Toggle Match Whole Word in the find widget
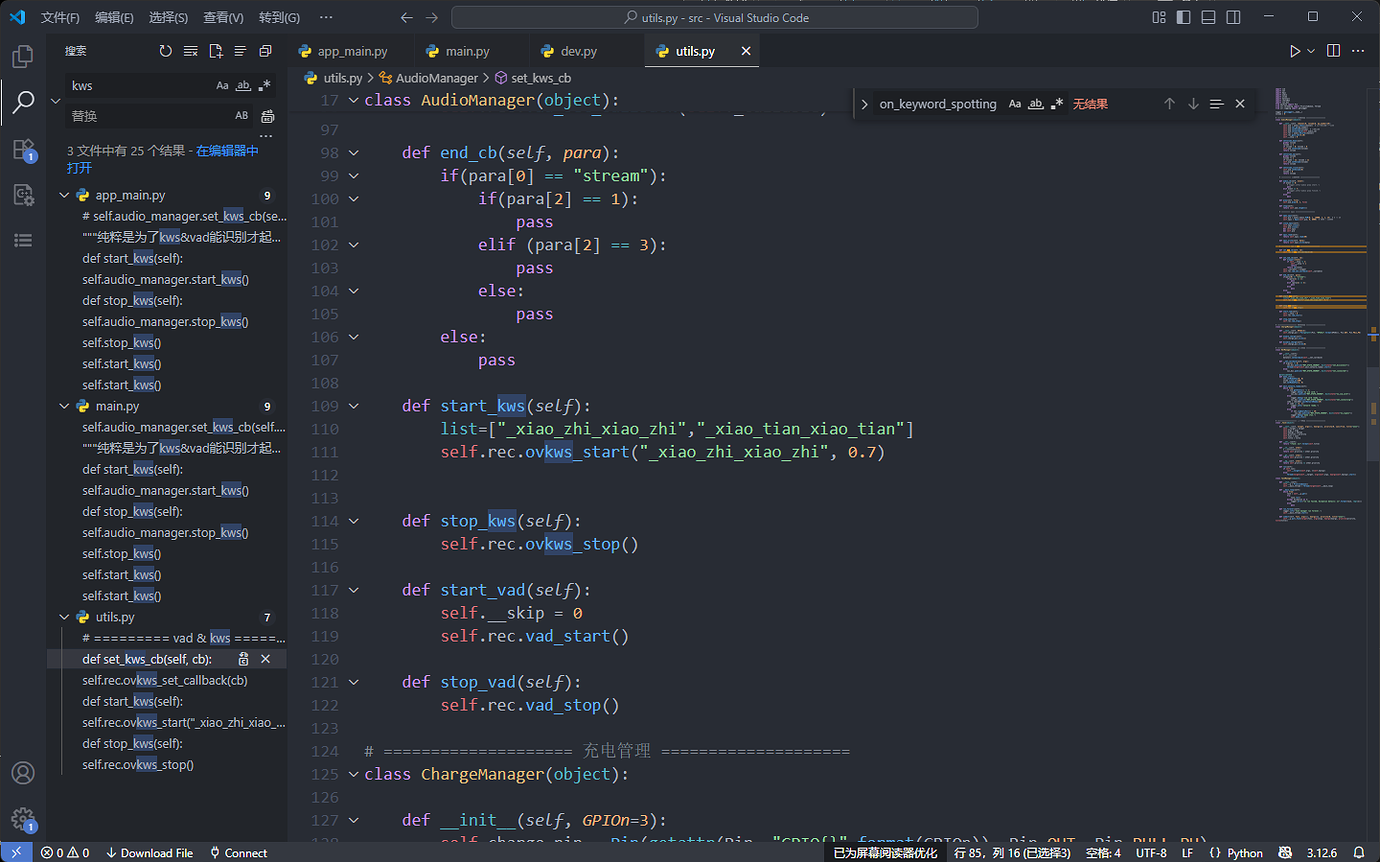This screenshot has height=862, width=1380. (1036, 104)
